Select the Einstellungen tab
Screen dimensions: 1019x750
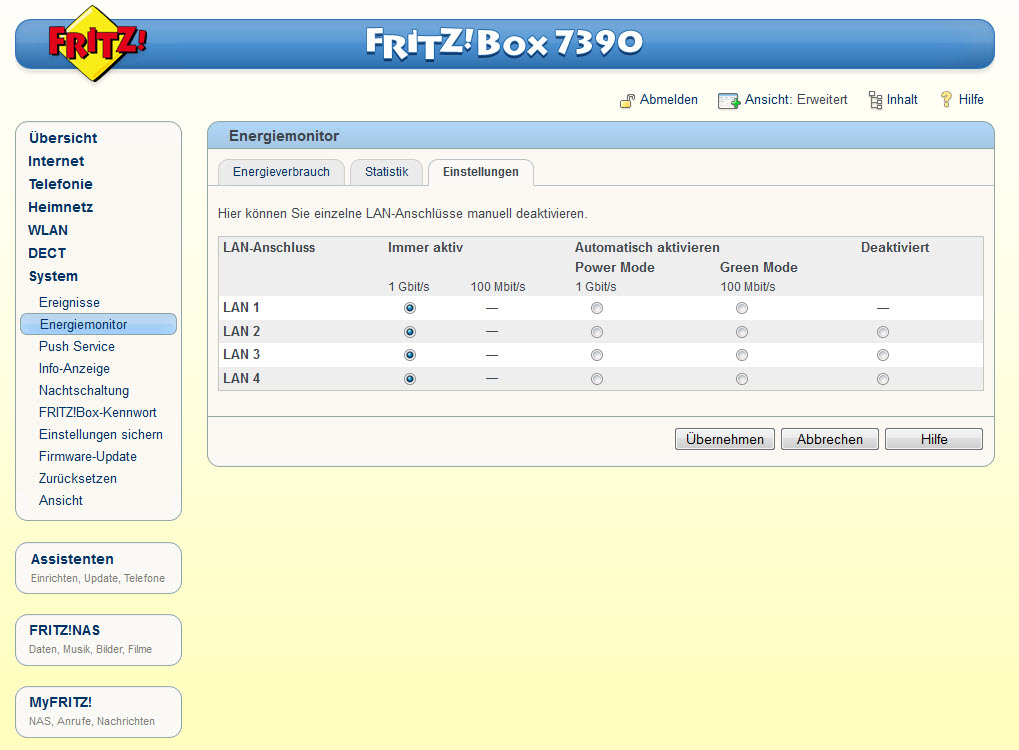481,172
